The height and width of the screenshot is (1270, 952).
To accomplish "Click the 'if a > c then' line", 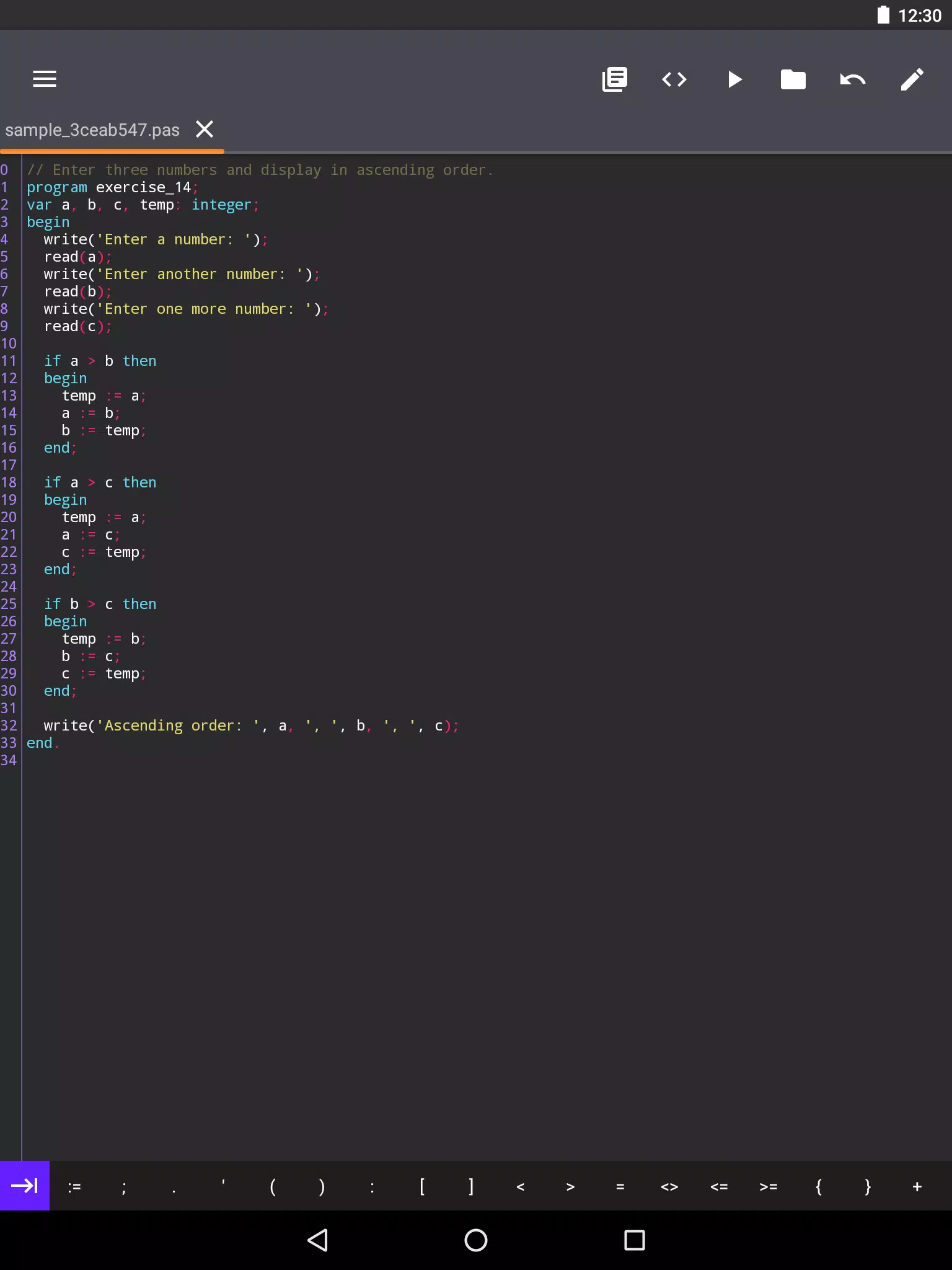I will click(x=100, y=482).
